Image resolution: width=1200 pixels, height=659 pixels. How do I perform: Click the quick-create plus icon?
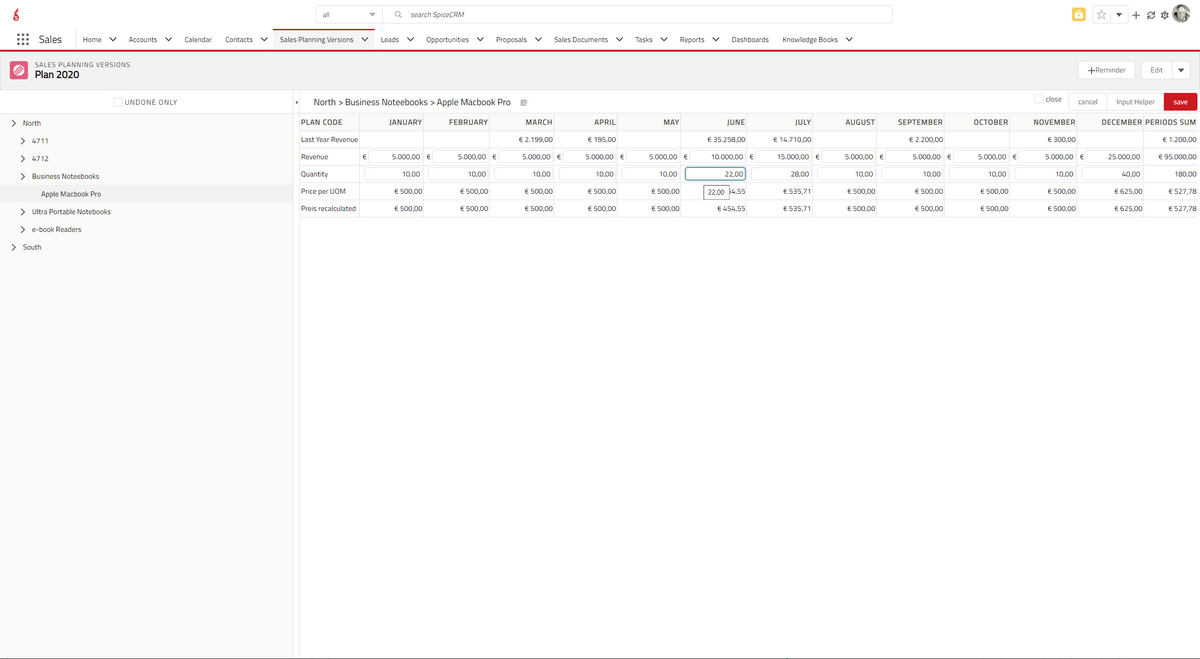(1136, 15)
